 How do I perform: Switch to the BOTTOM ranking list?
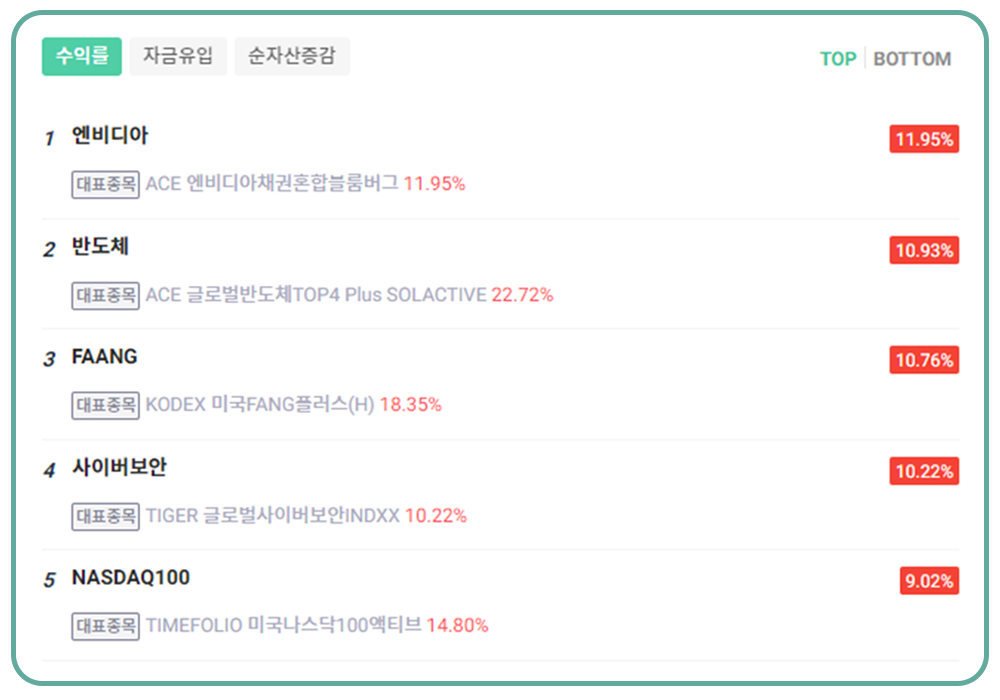click(912, 59)
